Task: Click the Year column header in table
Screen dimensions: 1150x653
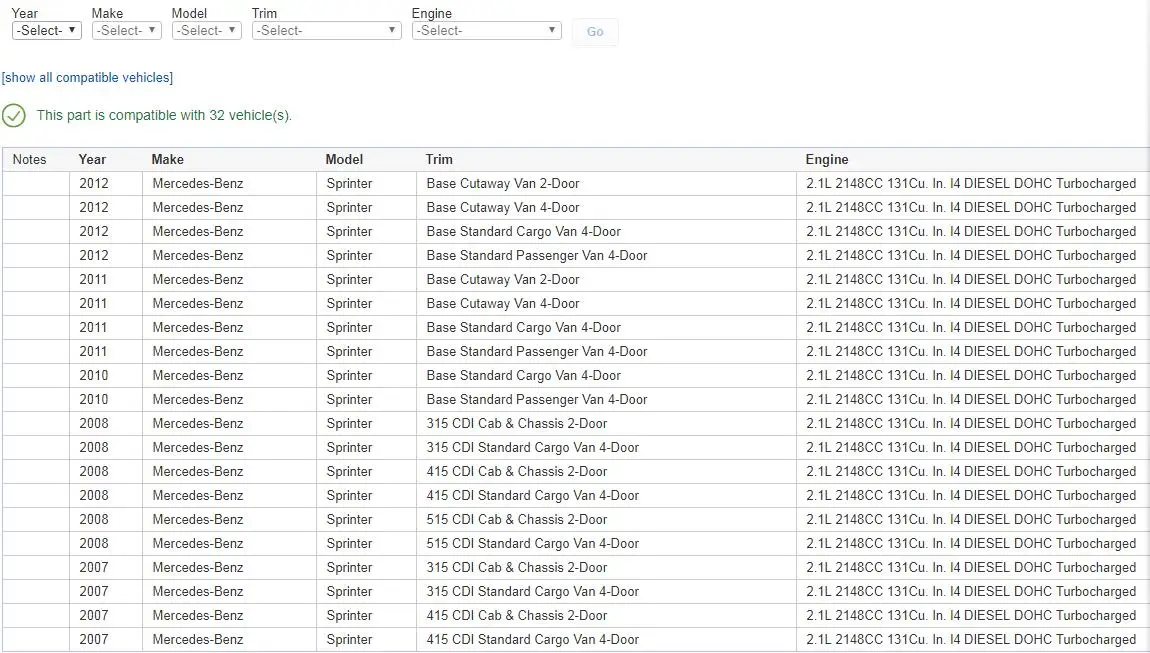Action: [92, 159]
